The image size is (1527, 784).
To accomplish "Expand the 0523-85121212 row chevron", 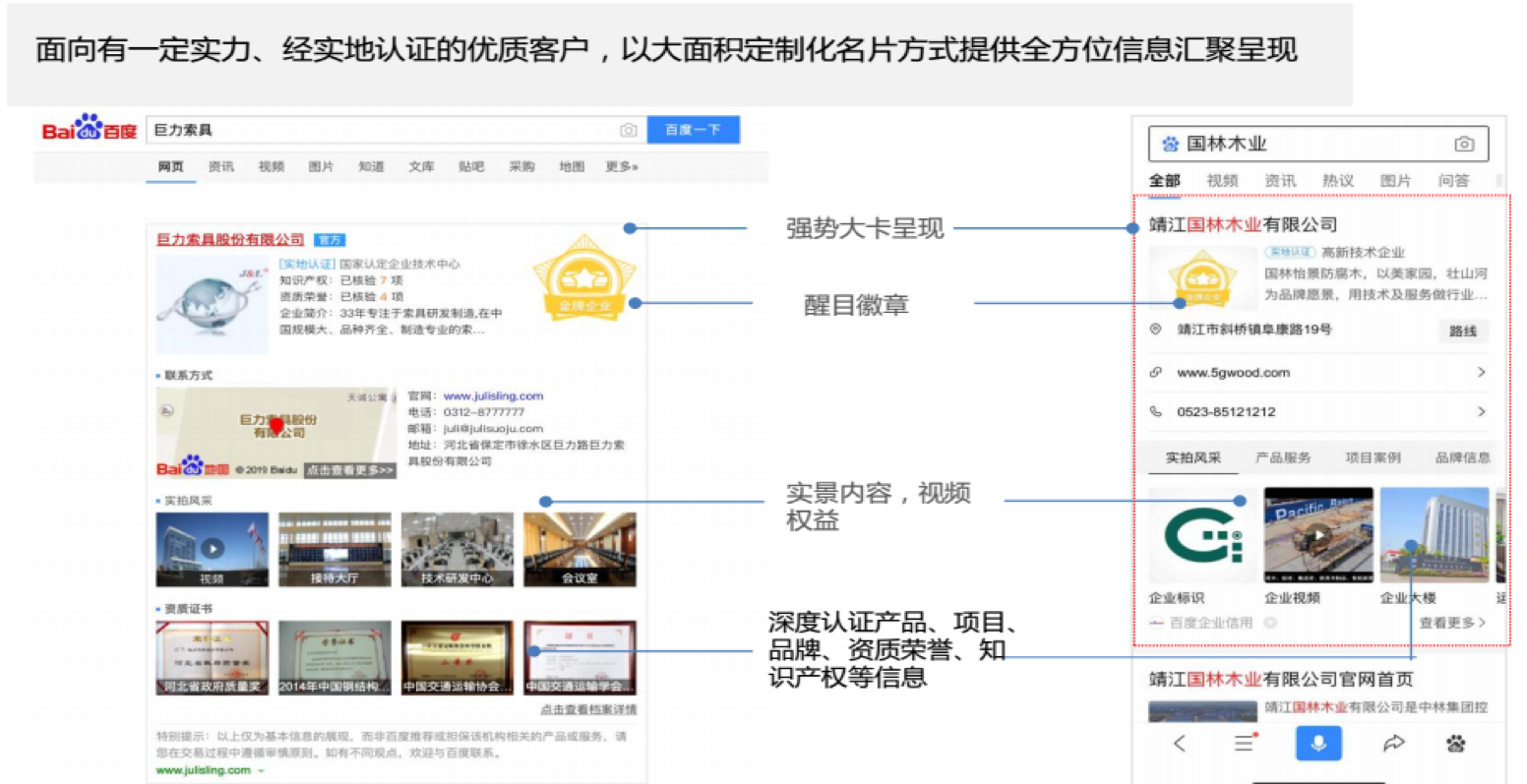I will [x=1481, y=412].
